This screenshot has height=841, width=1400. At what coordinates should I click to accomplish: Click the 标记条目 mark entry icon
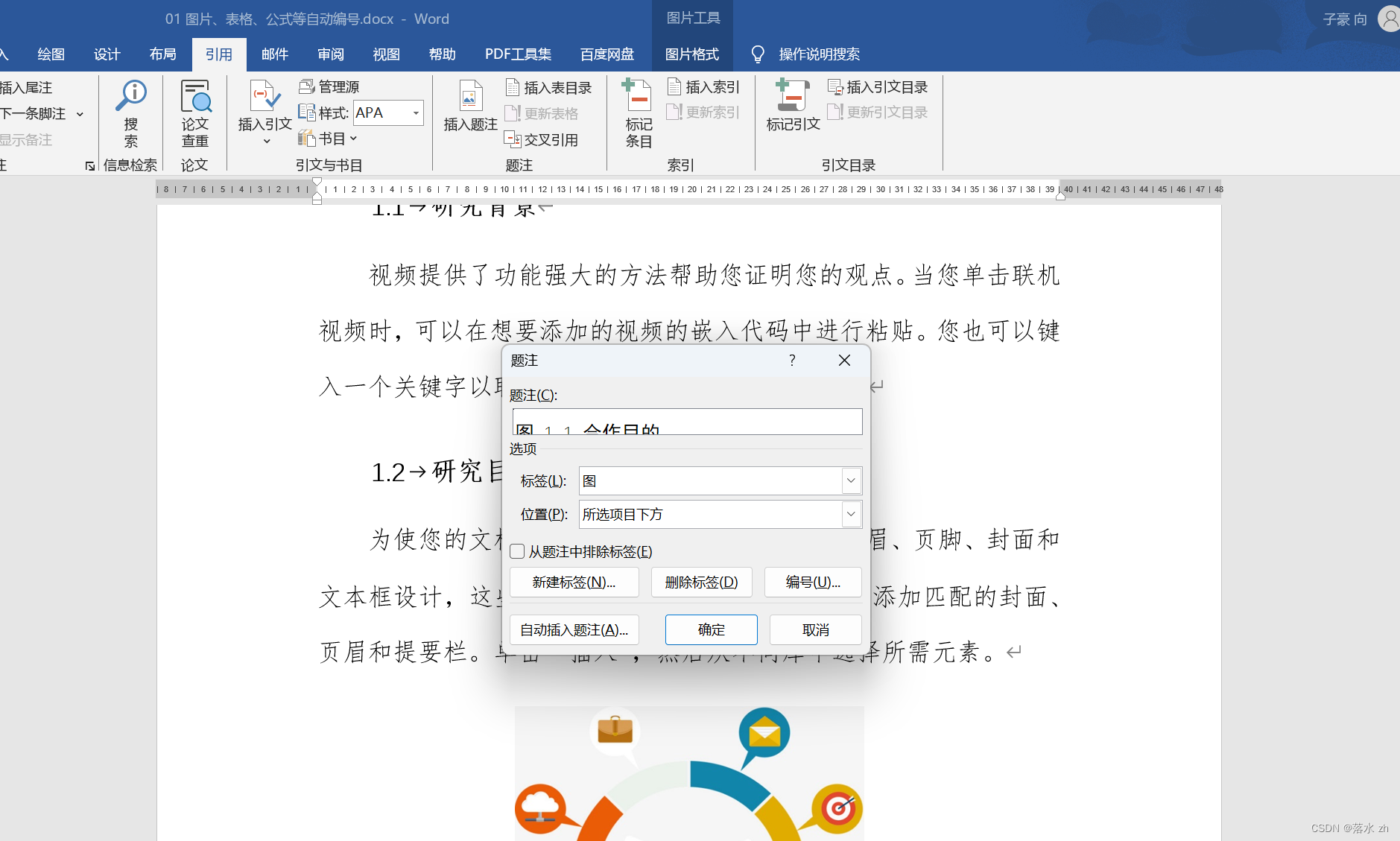[x=639, y=95]
